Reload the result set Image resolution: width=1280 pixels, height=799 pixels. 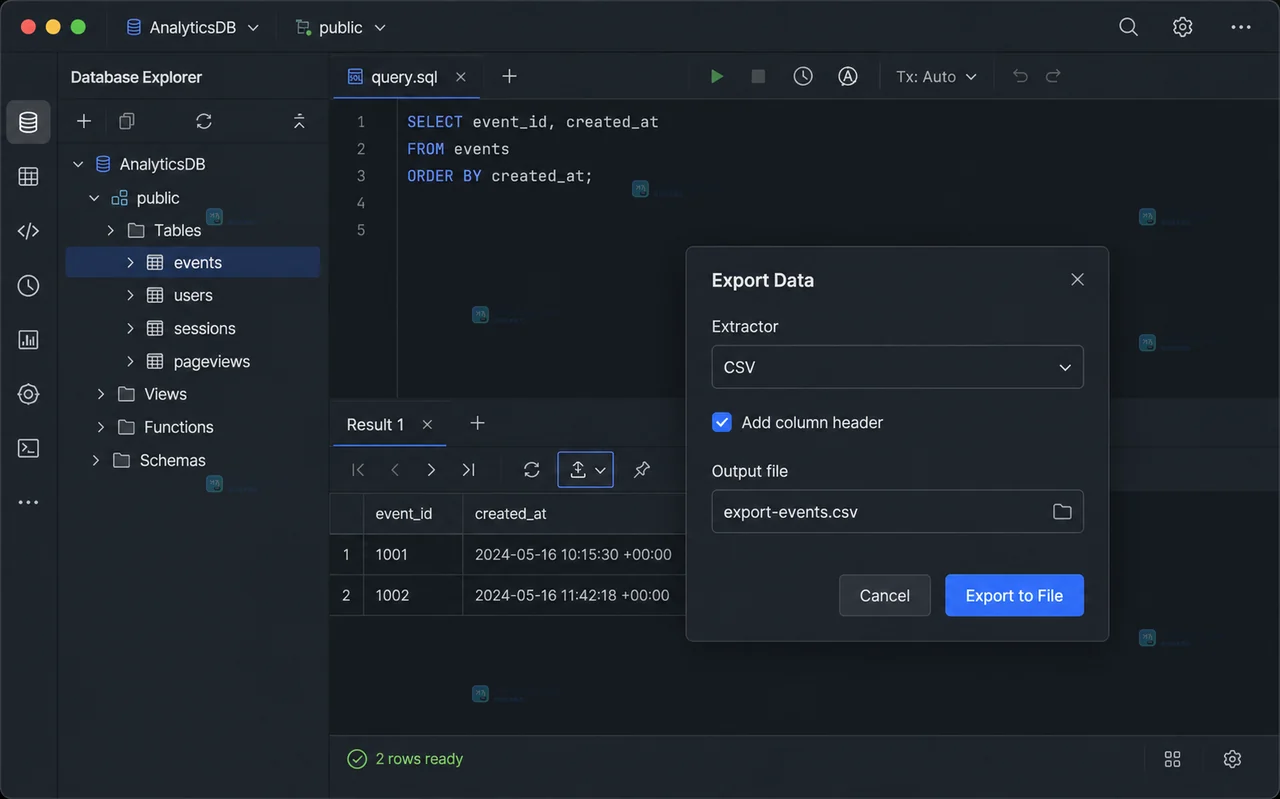click(532, 470)
